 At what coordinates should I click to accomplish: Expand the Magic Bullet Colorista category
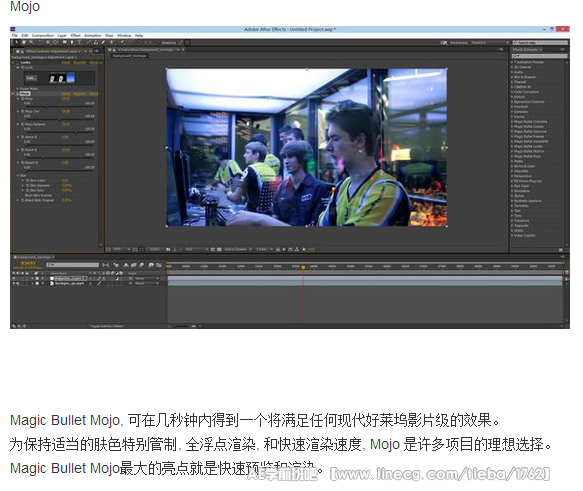(512, 122)
